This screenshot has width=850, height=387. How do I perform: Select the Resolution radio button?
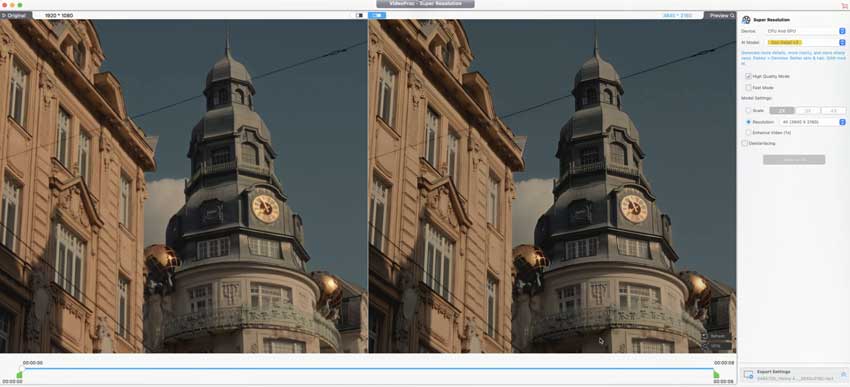click(748, 122)
